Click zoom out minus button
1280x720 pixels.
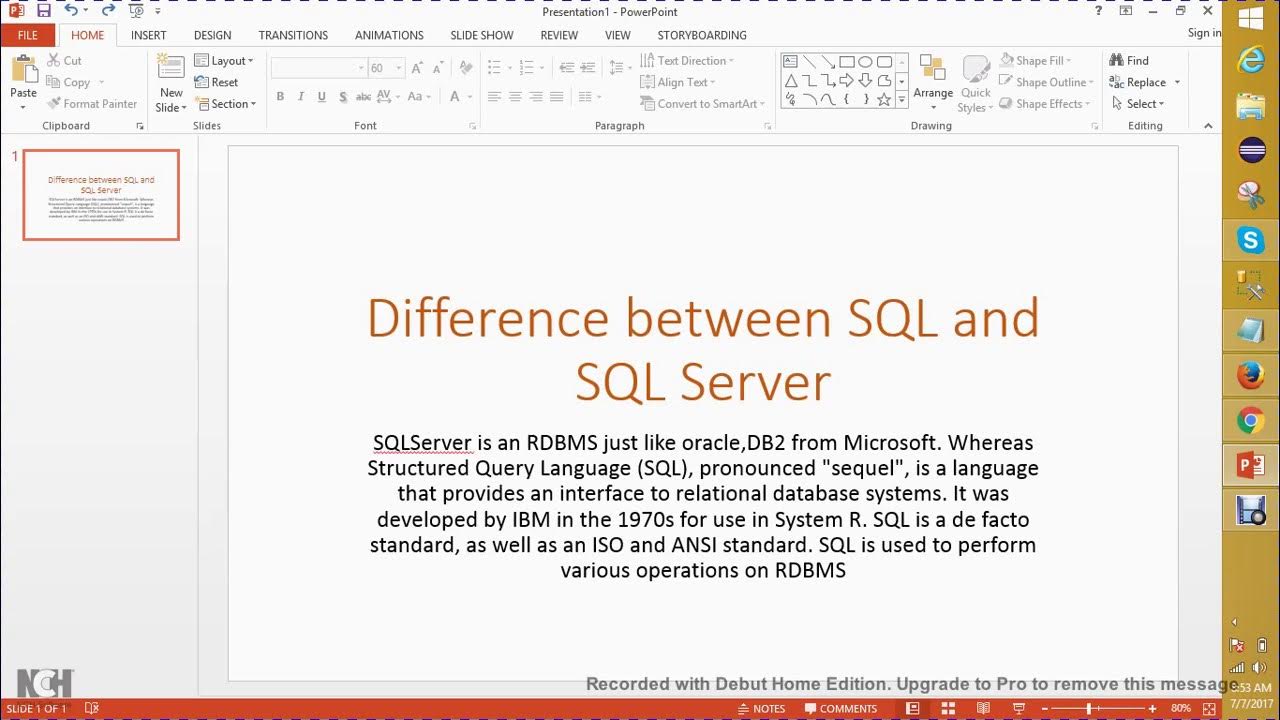point(1046,709)
